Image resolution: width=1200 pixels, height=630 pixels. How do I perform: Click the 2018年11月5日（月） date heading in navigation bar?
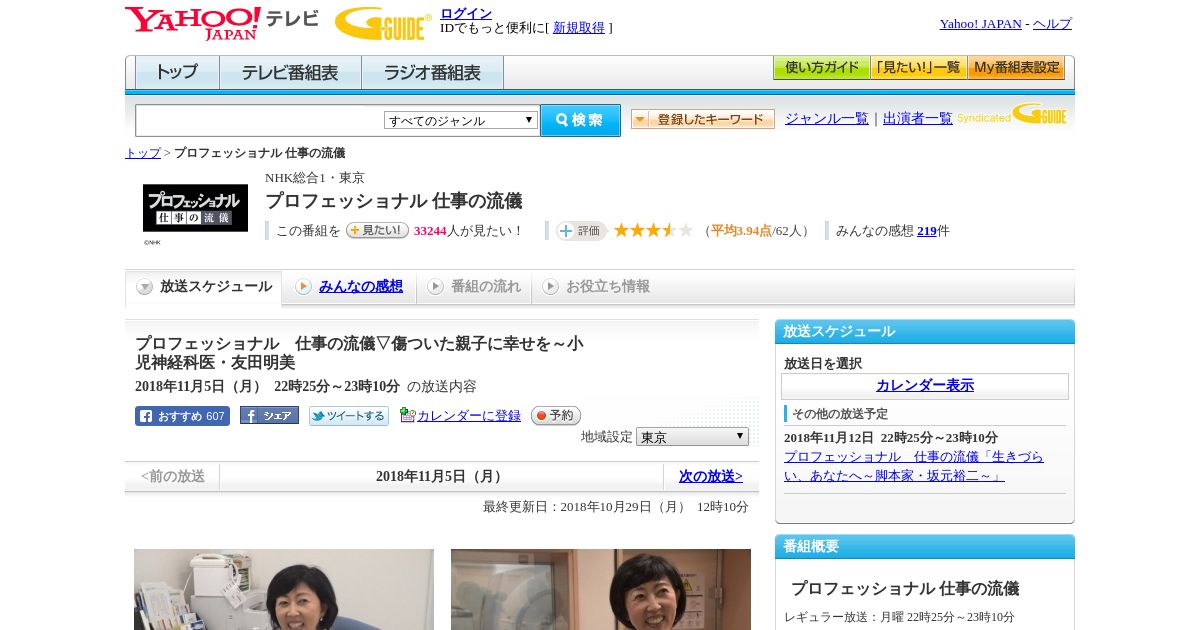tap(441, 477)
